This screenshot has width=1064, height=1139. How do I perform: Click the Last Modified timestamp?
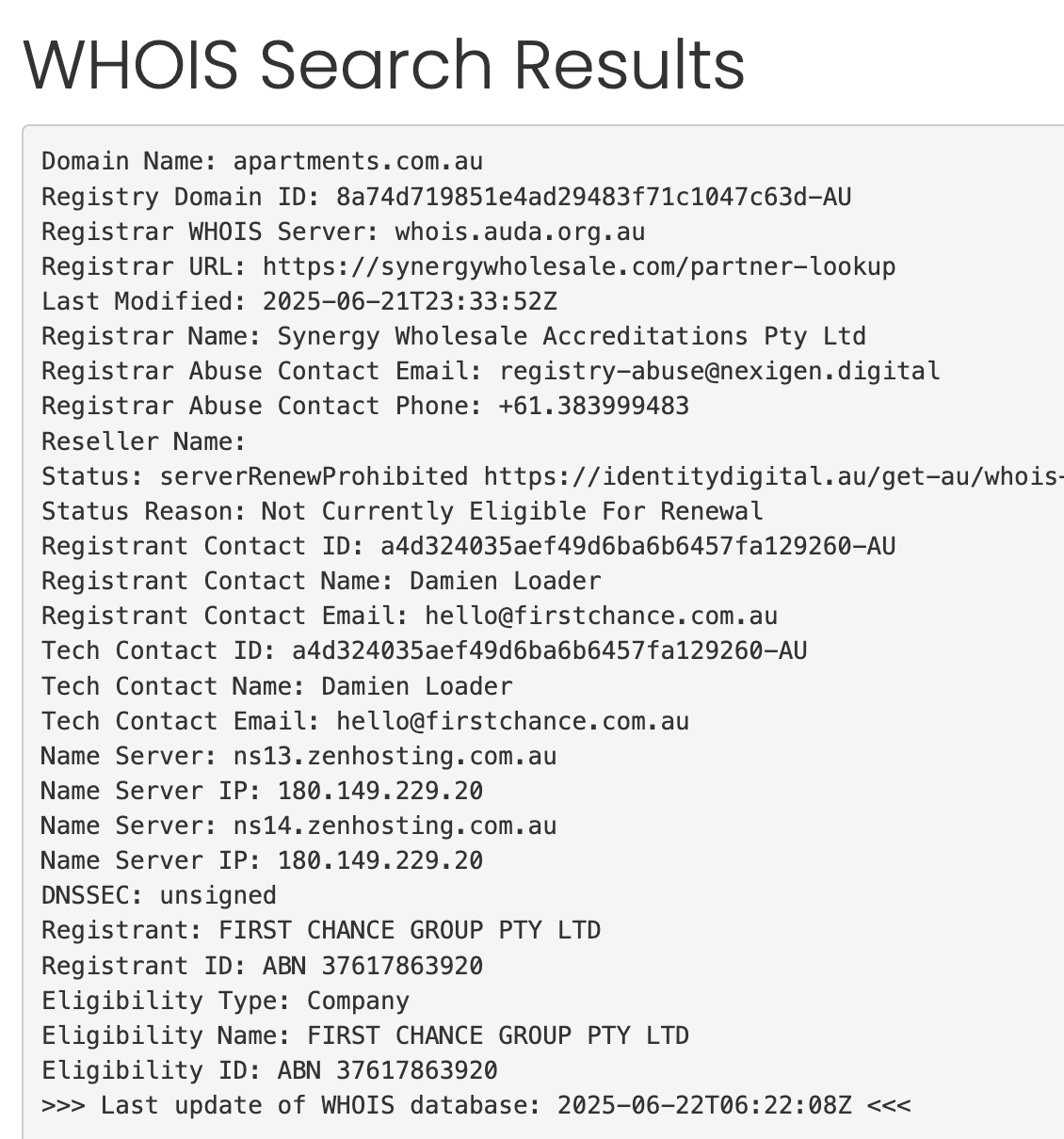coord(410,301)
